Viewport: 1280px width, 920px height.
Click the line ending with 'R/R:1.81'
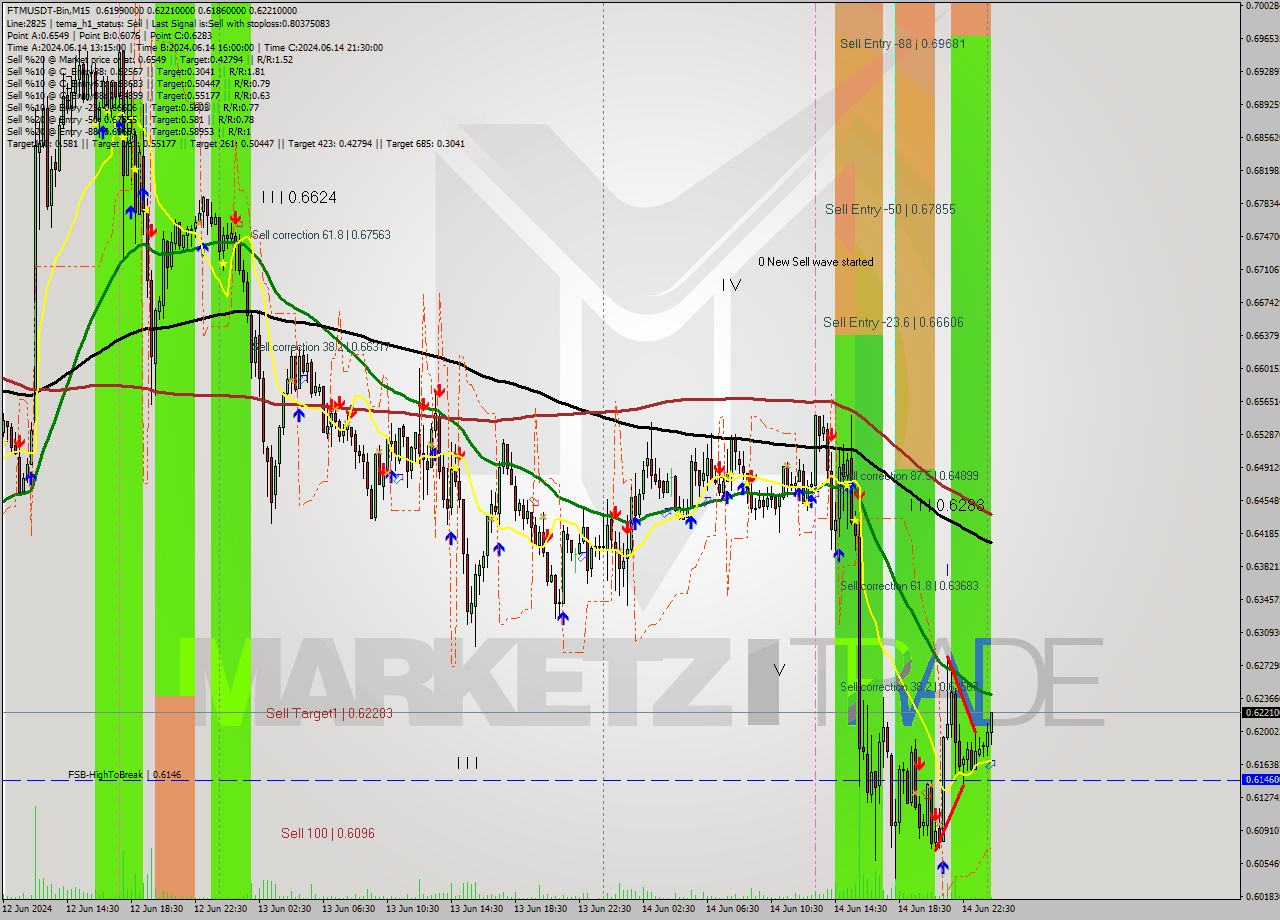(x=136, y=71)
